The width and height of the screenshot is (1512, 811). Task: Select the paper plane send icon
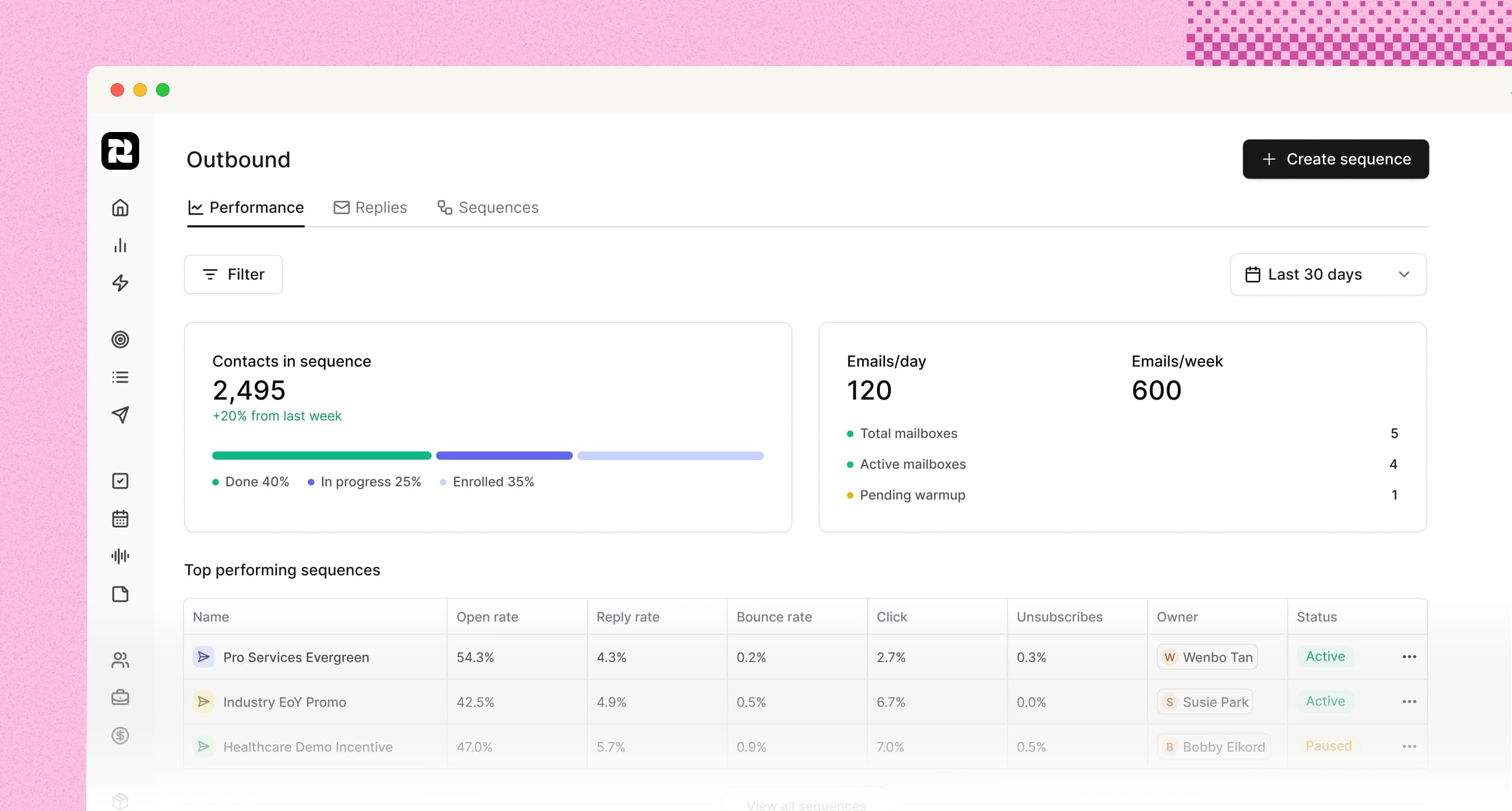coord(120,416)
